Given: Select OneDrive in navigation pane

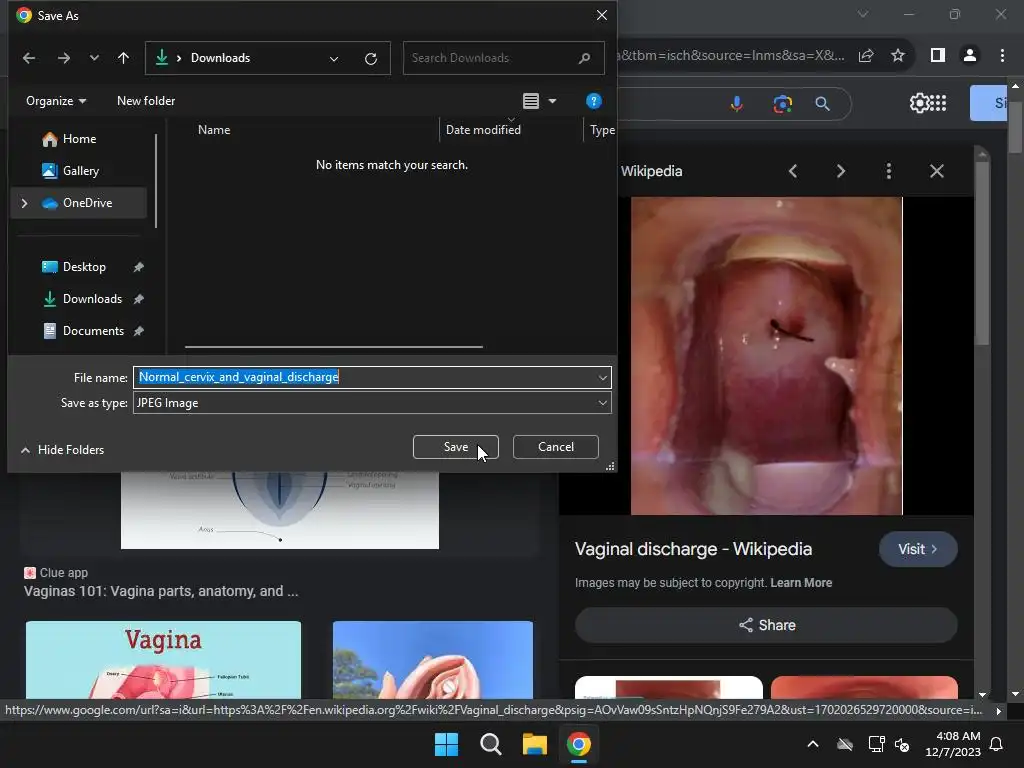Looking at the screenshot, I should click(x=87, y=202).
